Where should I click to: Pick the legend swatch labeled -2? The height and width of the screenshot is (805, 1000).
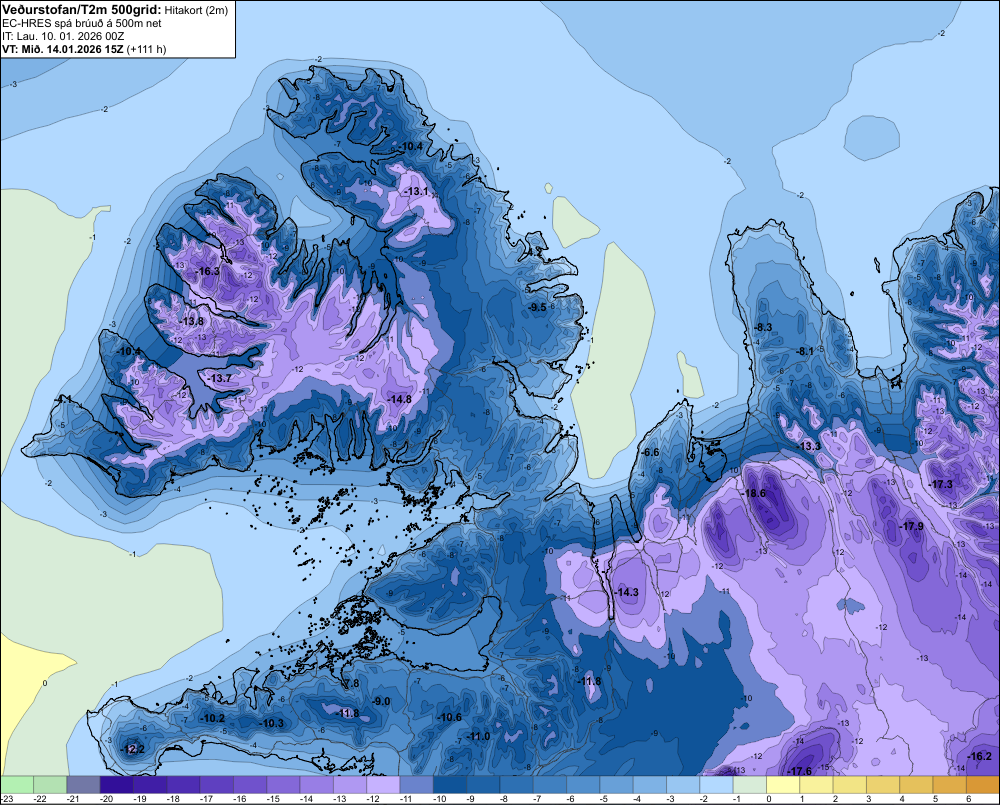[716, 784]
